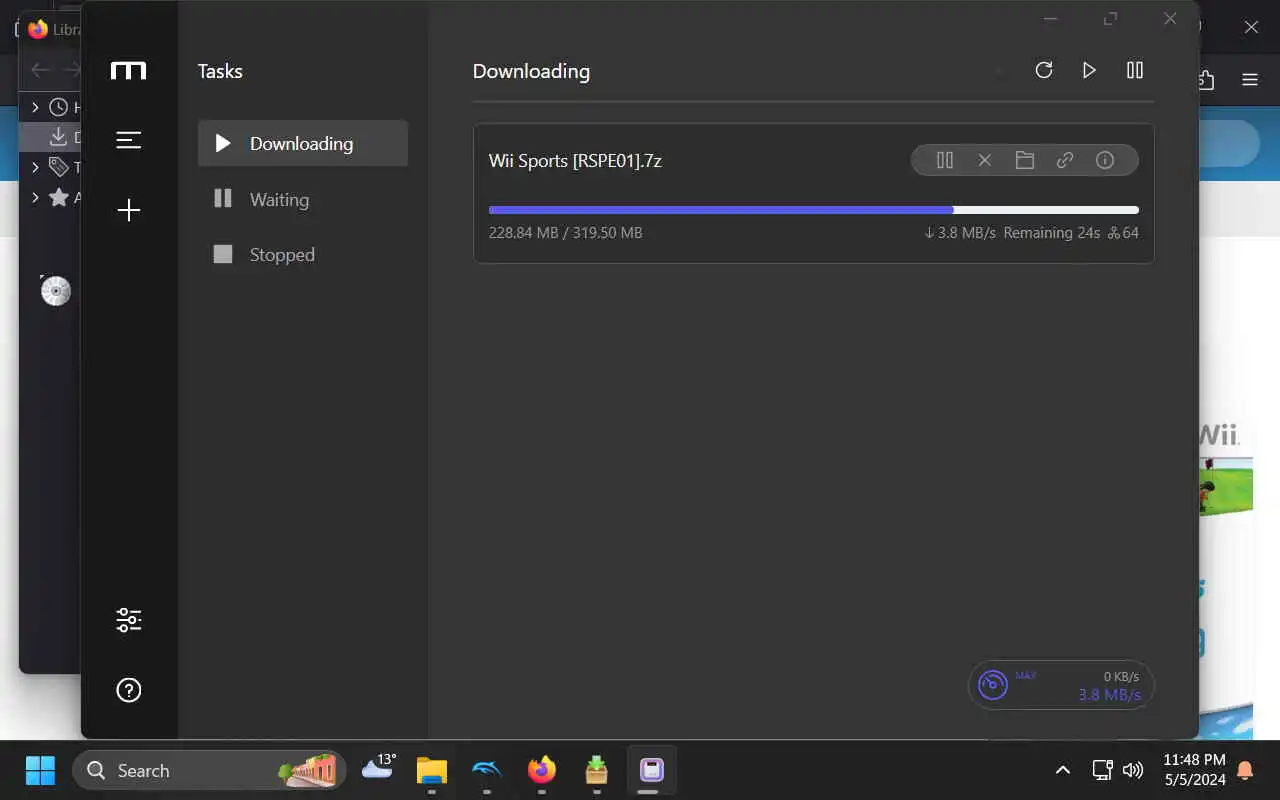Image resolution: width=1280 pixels, height=800 pixels.
Task: Maximize the Motrix window
Action: [x=1110, y=19]
